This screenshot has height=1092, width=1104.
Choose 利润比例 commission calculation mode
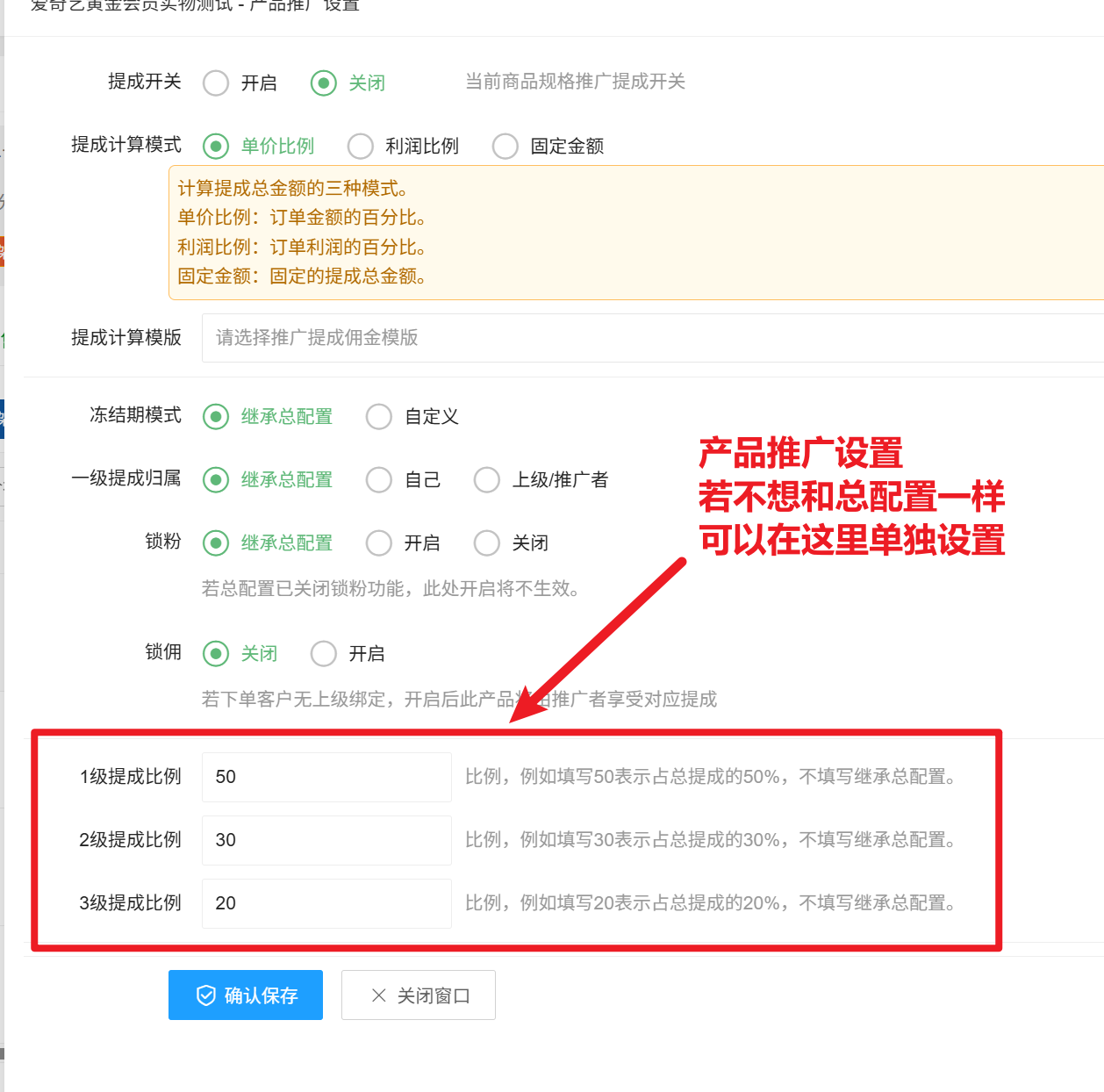361,147
